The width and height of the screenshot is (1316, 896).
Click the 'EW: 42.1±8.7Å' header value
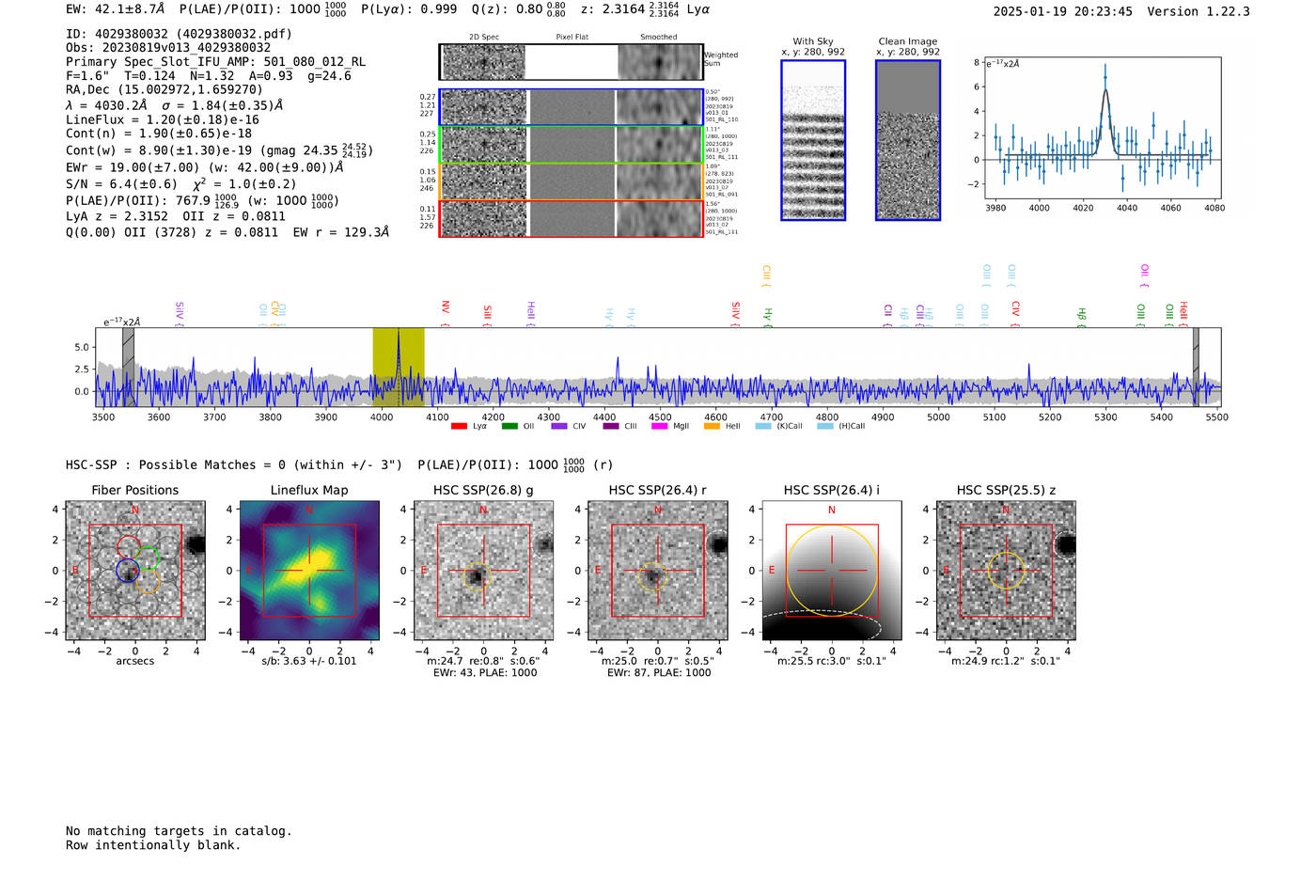coord(115,9)
